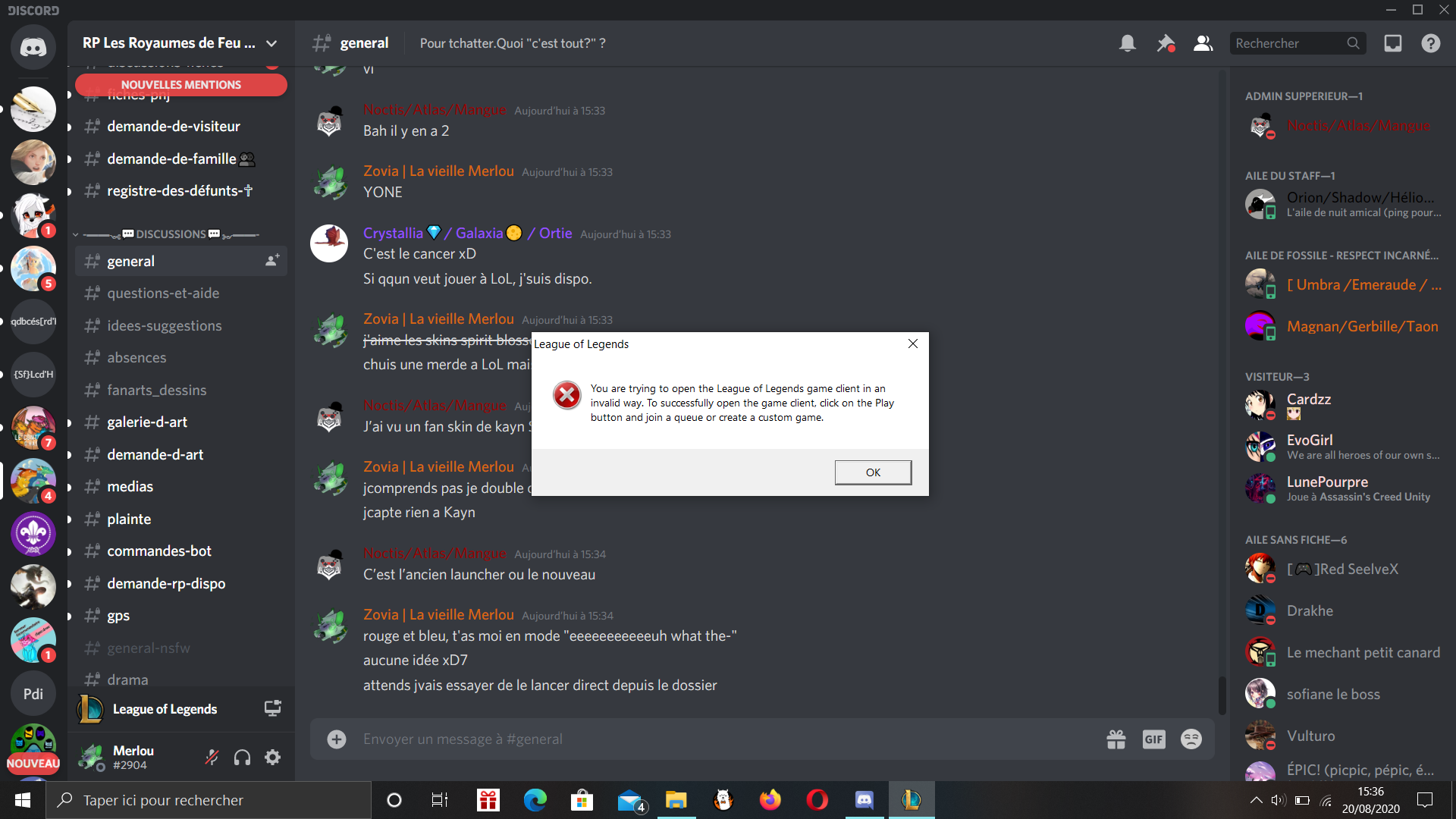This screenshot has height=819, width=1456.
Task: Toggle the member list icon
Action: click(1203, 43)
